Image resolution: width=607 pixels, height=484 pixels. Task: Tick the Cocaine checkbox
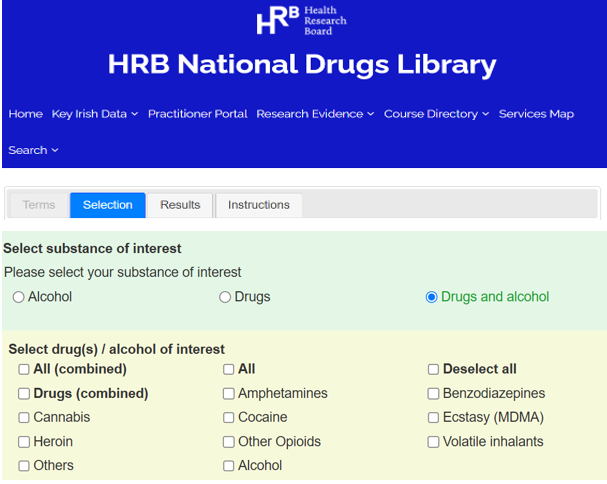click(228, 418)
